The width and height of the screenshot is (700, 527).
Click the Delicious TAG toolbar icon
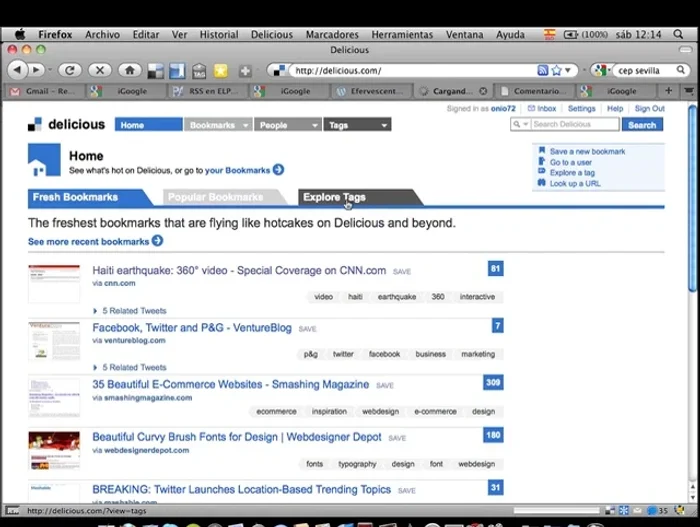199,71
